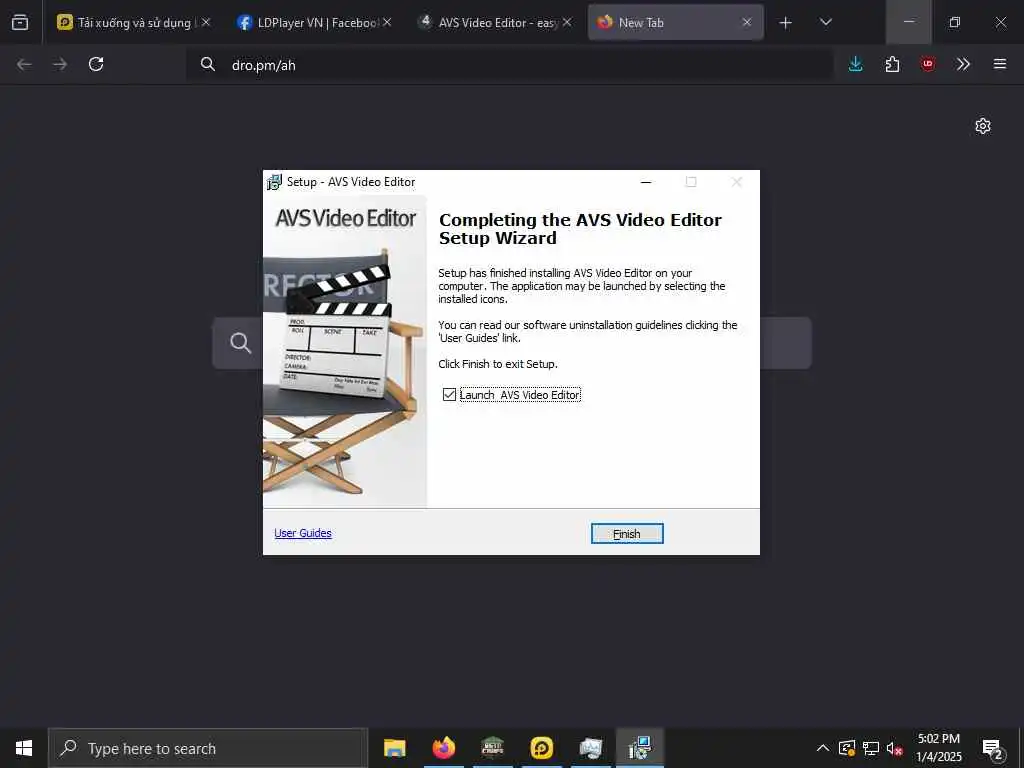The height and width of the screenshot is (768, 1024).
Task: Open the browser Downloads panel
Action: (x=856, y=64)
